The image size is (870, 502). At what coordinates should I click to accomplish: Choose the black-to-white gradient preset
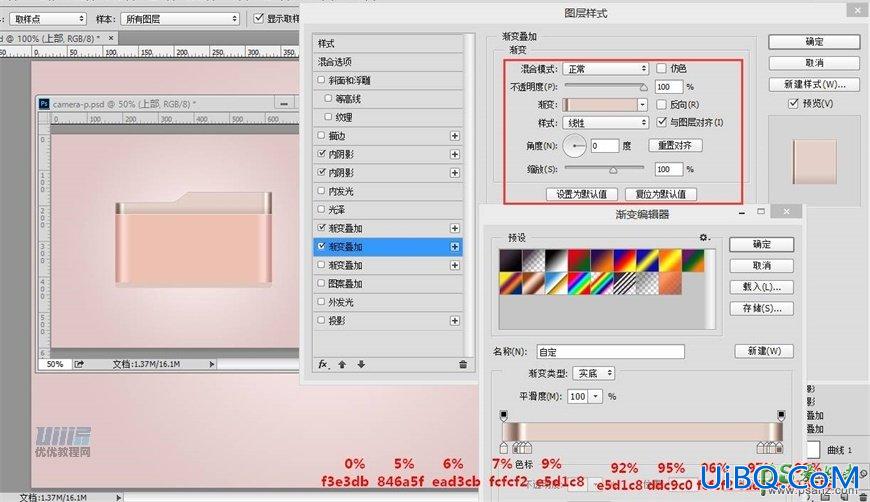[556, 261]
